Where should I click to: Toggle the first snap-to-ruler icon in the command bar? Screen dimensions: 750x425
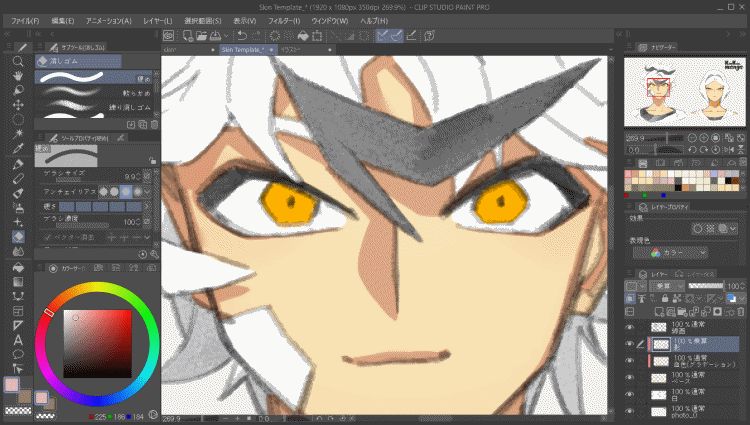click(382, 36)
